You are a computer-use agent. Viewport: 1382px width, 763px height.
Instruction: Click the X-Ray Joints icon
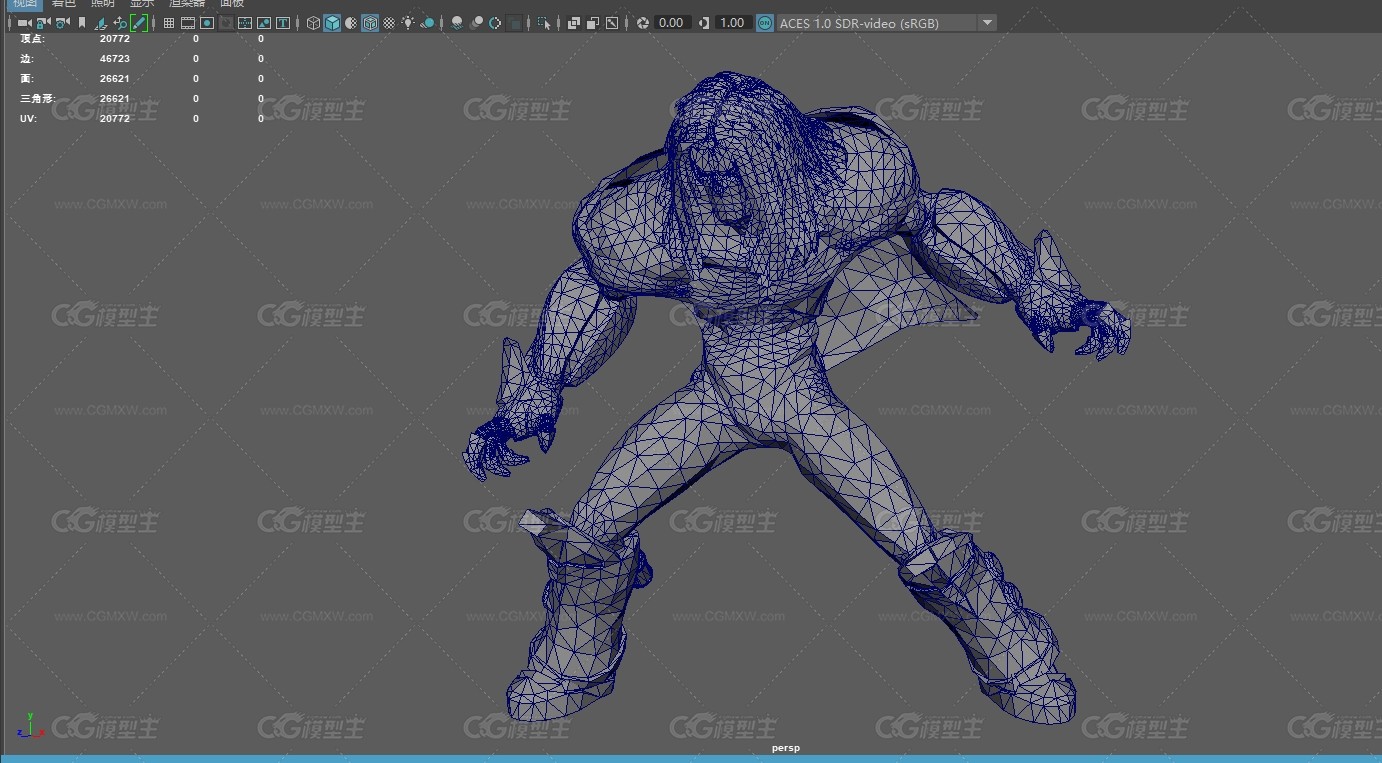click(612, 23)
